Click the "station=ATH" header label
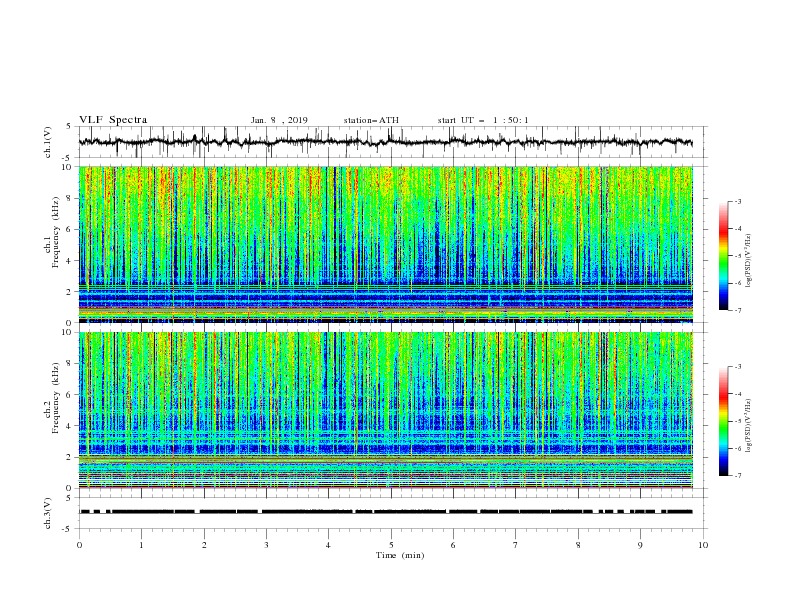 [x=371, y=120]
